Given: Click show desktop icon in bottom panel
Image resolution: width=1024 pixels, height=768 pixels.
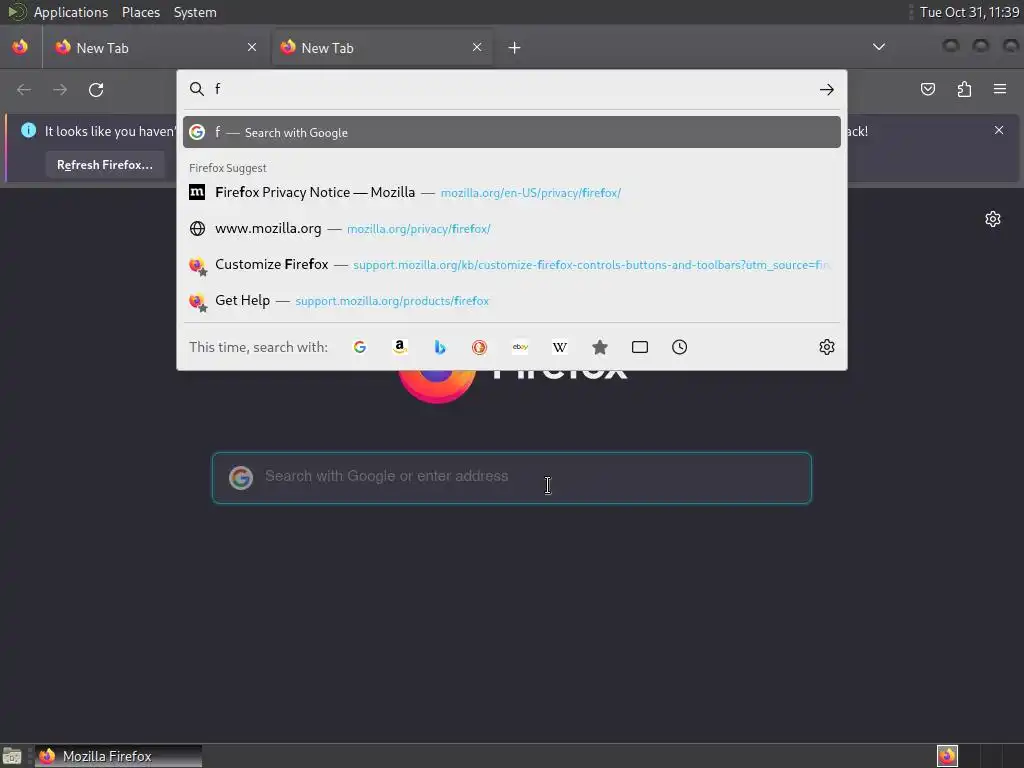Looking at the screenshot, I should pyautogui.click(x=12, y=756).
